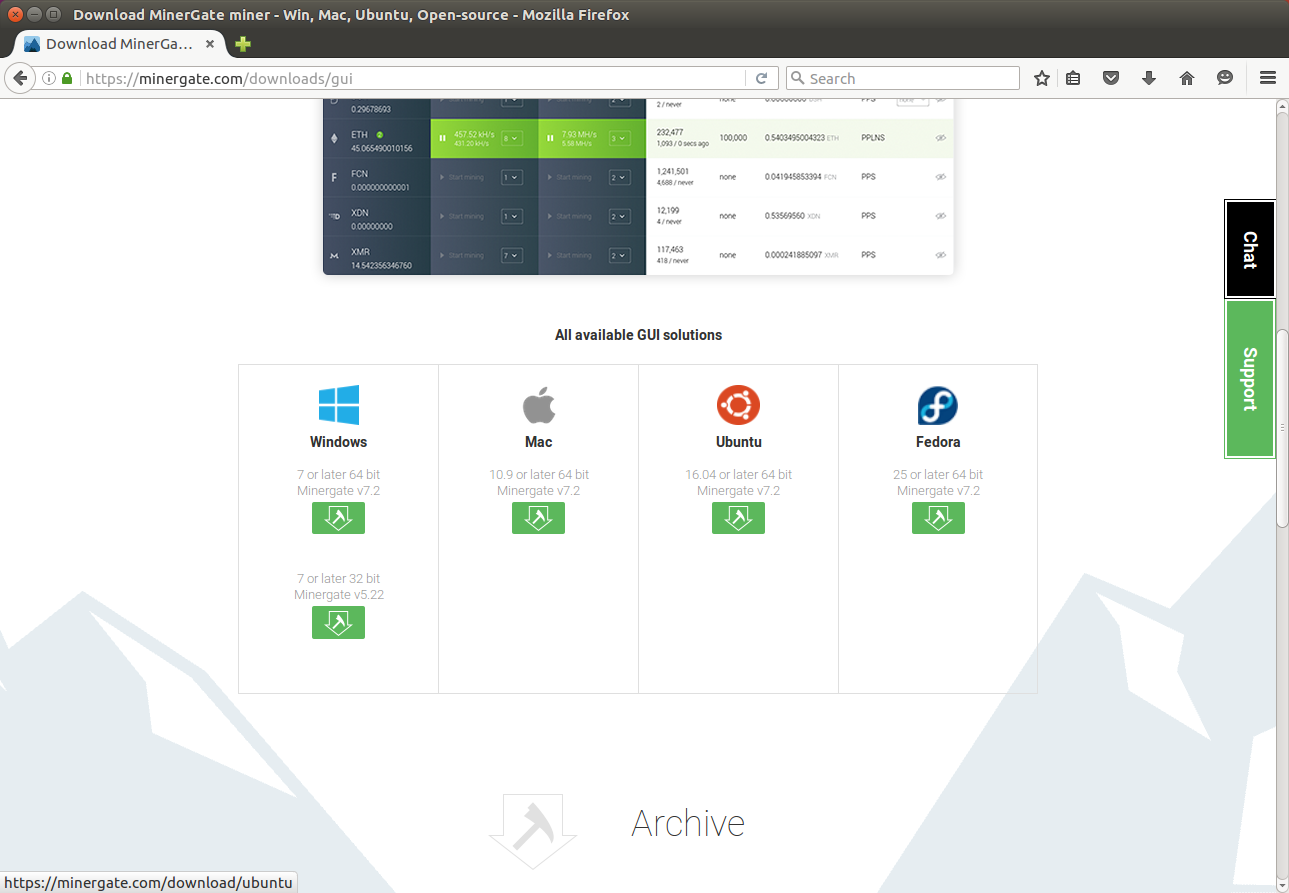Screen dimensions: 1289x893
Task: Open the XDN cores dropdown showing 1
Action: click(x=511, y=216)
